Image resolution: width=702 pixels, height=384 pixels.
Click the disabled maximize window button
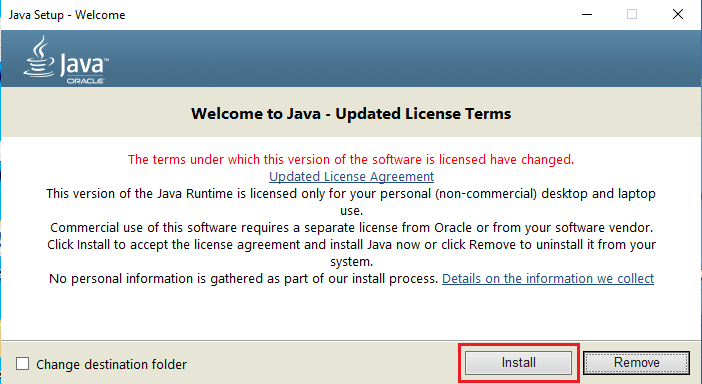(632, 14)
